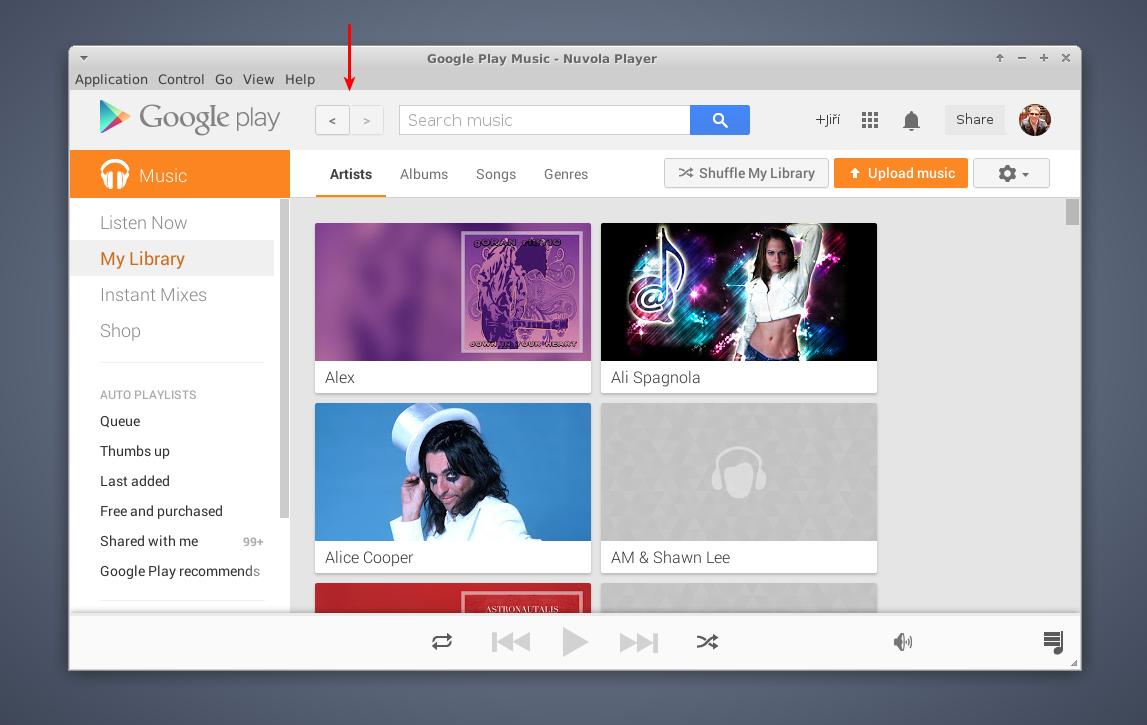Click the Upload music button
The width and height of the screenshot is (1147, 725).
900,173
